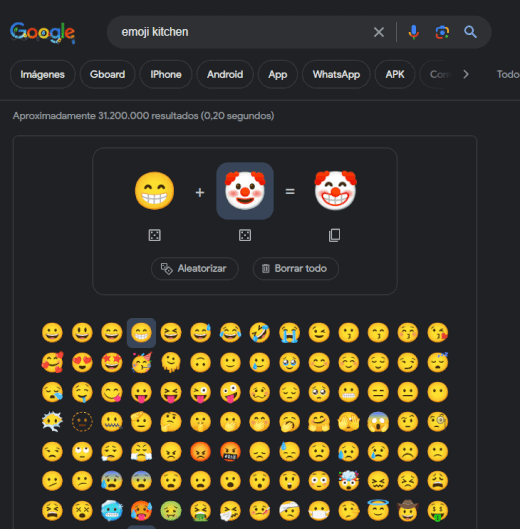The height and width of the screenshot is (529, 520).
Task: Clear the search box with the X
Action: coord(379,32)
